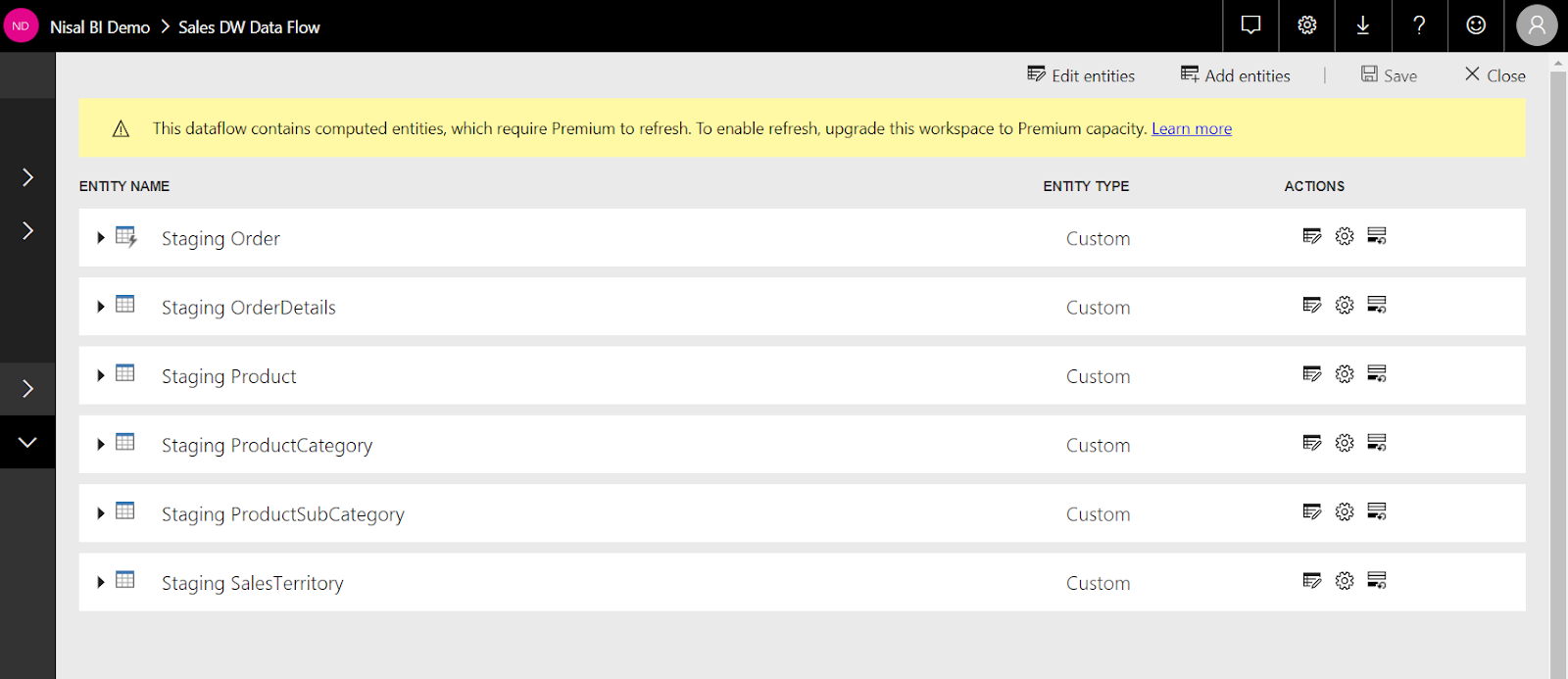Open the Learn more link
The height and width of the screenshot is (679, 1568).
[1191, 128]
